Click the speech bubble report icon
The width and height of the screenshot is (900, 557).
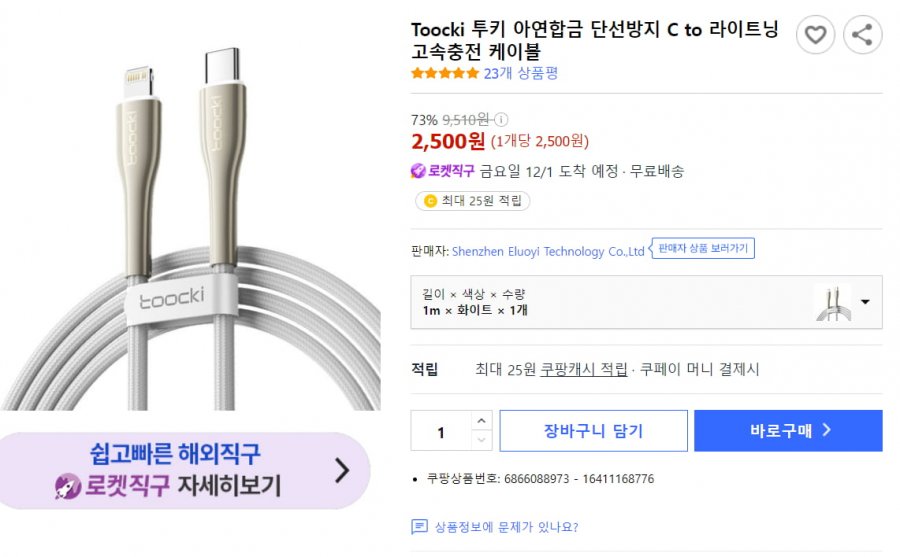coord(420,527)
